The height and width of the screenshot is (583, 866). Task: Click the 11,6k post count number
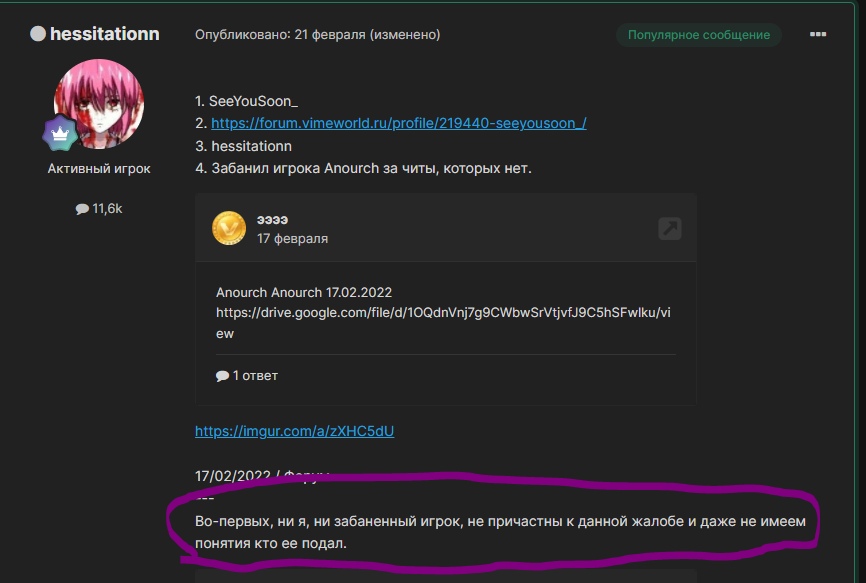tap(107, 209)
